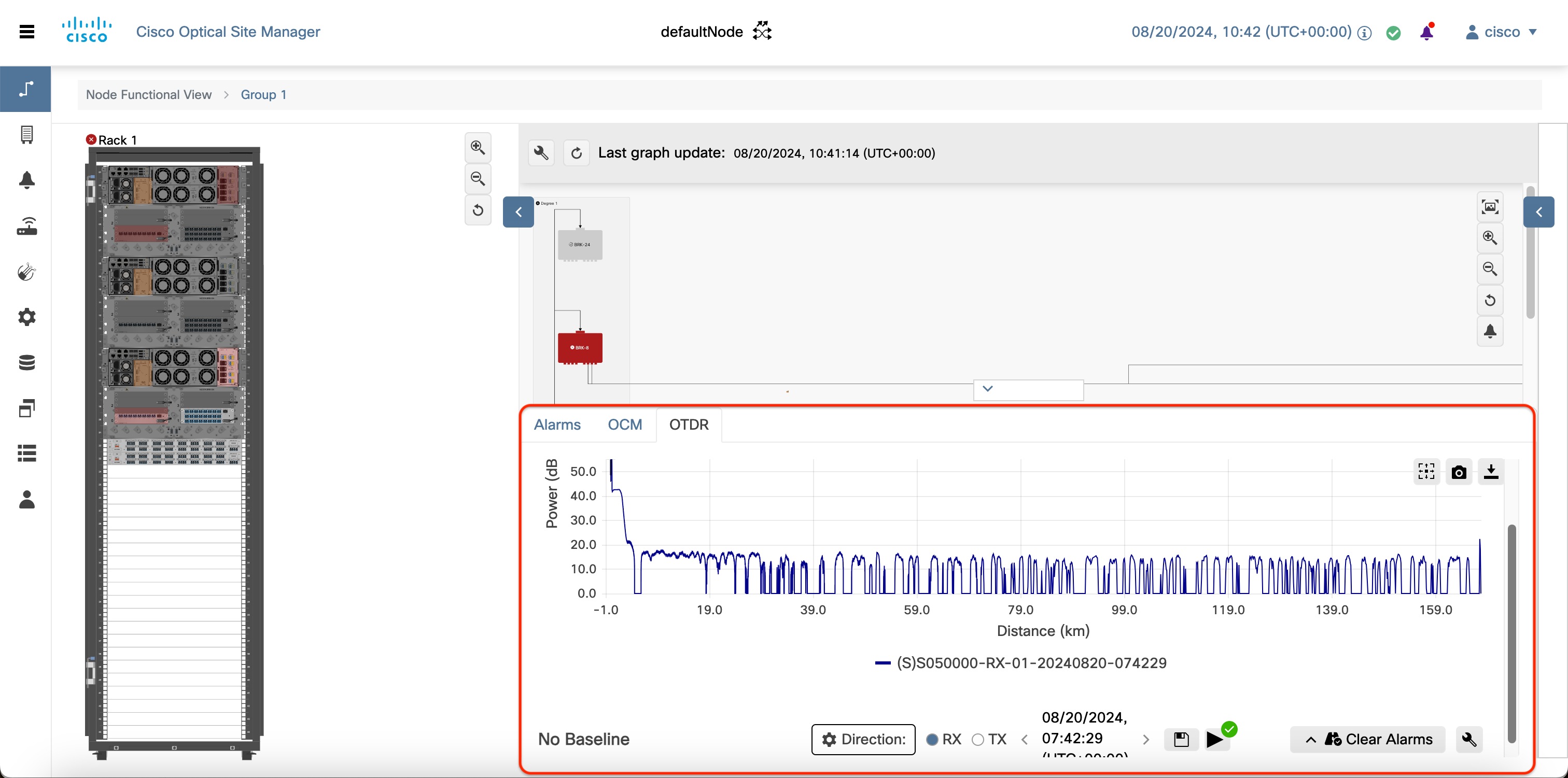Open the stacked windows sidebar icon

pos(27,408)
